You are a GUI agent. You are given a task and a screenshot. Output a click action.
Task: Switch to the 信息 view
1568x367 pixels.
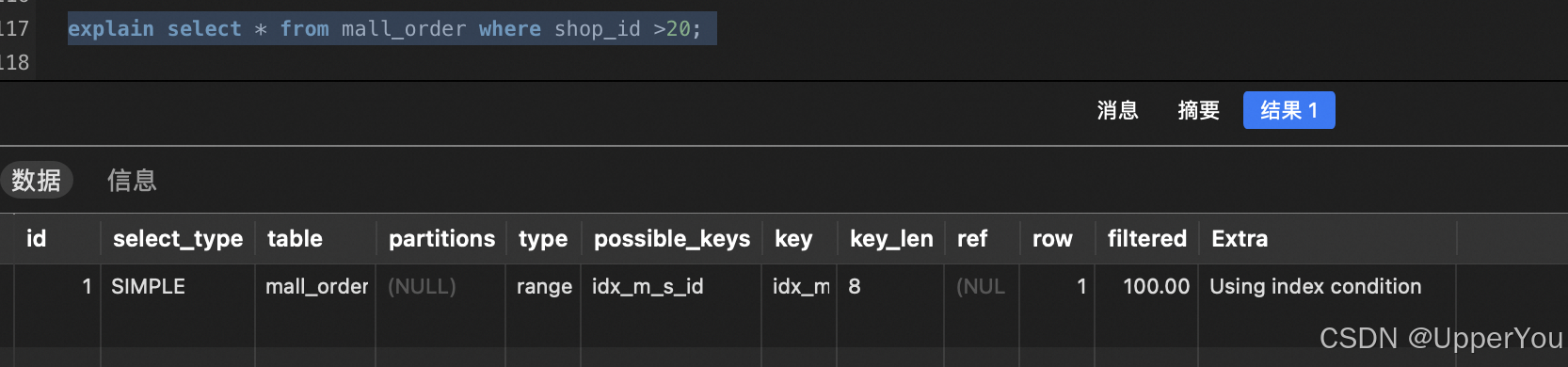(x=132, y=180)
